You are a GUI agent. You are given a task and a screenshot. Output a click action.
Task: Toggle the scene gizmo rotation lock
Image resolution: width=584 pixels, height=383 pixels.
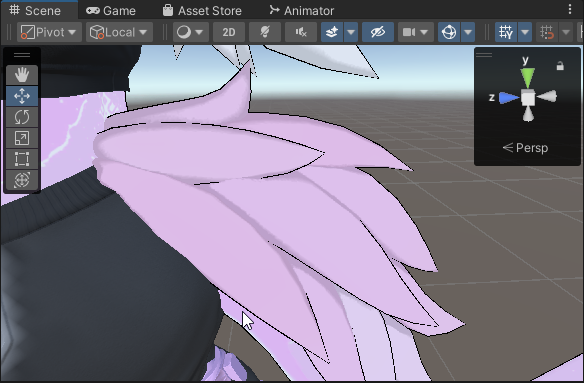click(x=560, y=66)
